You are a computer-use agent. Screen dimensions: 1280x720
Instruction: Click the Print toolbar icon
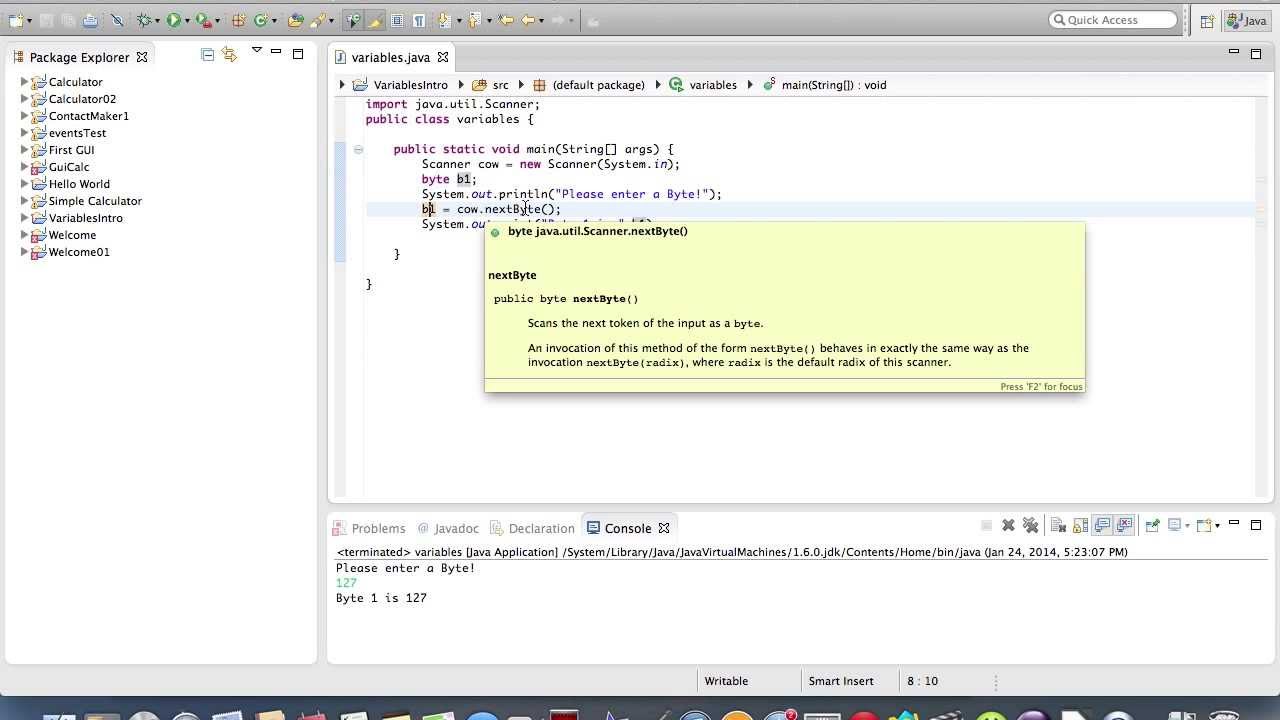[90, 20]
